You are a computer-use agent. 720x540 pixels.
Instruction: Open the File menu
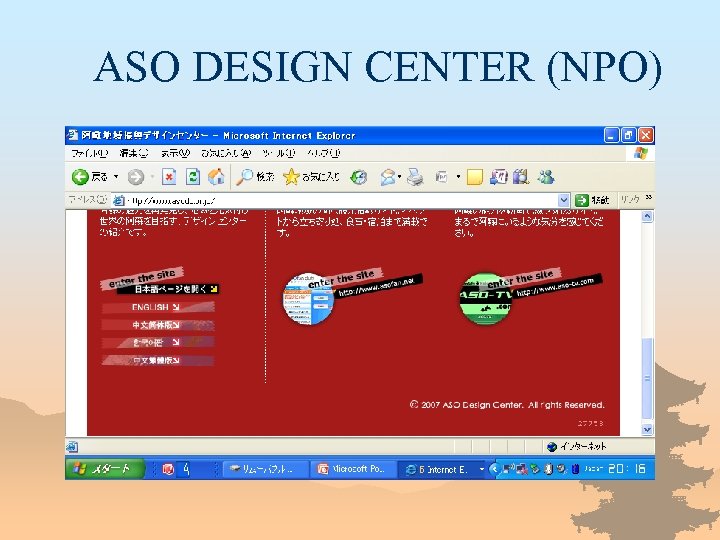(90, 153)
